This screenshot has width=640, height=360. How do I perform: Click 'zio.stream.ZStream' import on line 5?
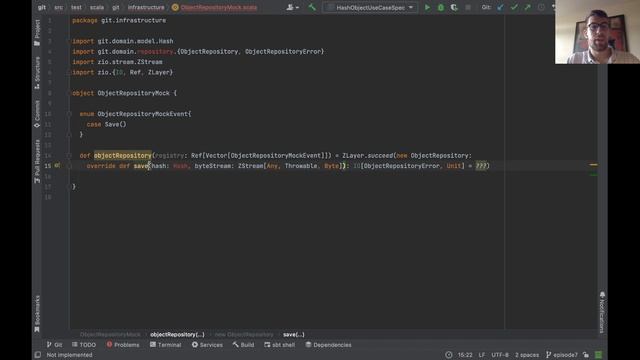pos(130,62)
